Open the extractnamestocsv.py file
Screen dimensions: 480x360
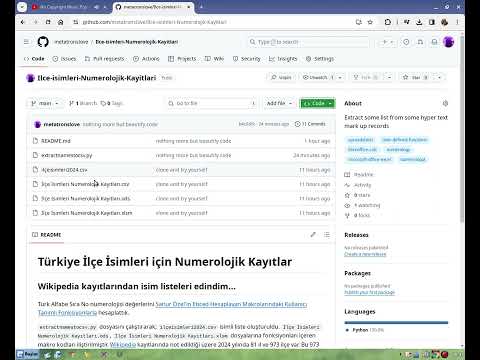[x=67, y=155]
